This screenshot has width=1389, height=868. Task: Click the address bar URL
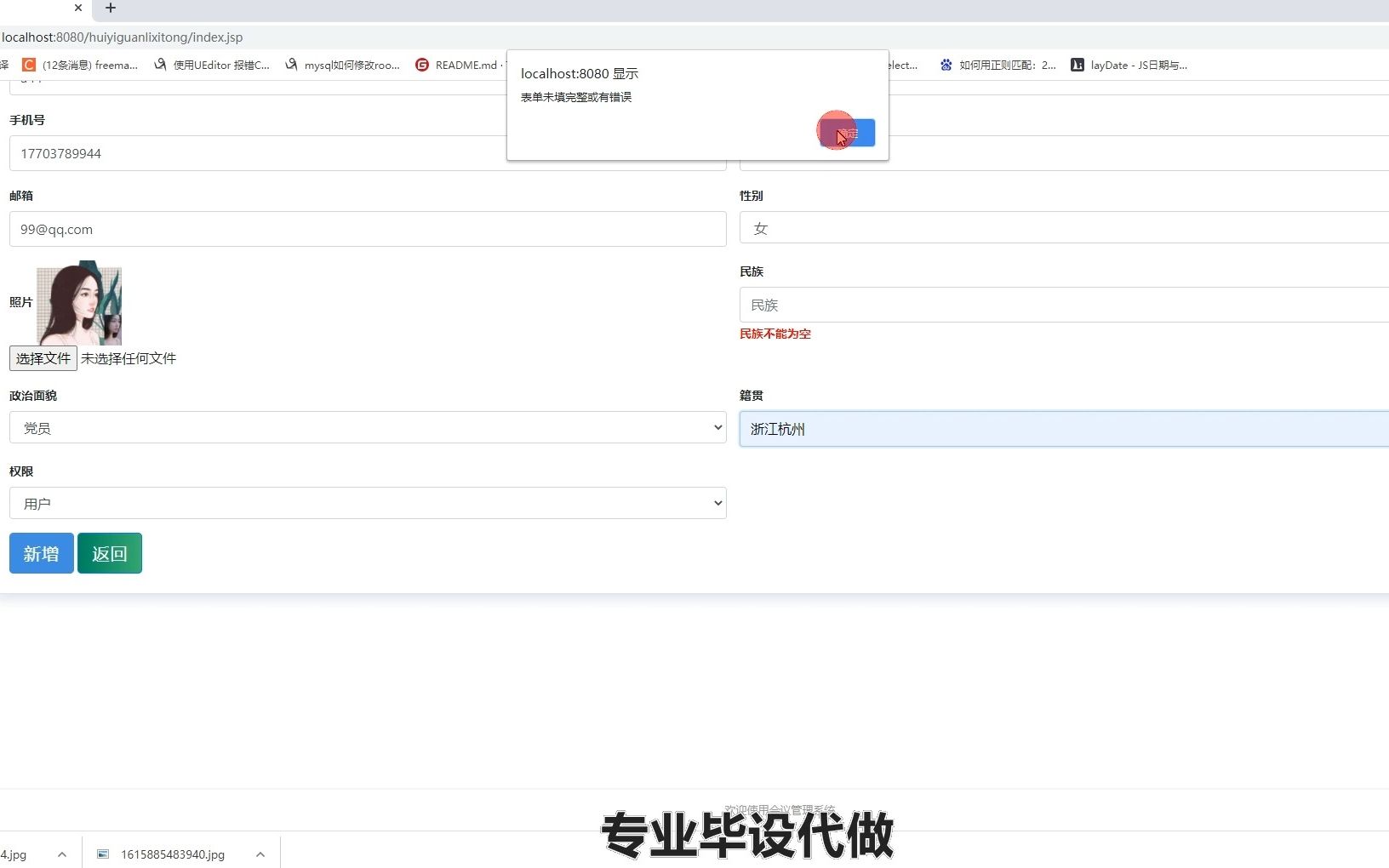coord(122,37)
